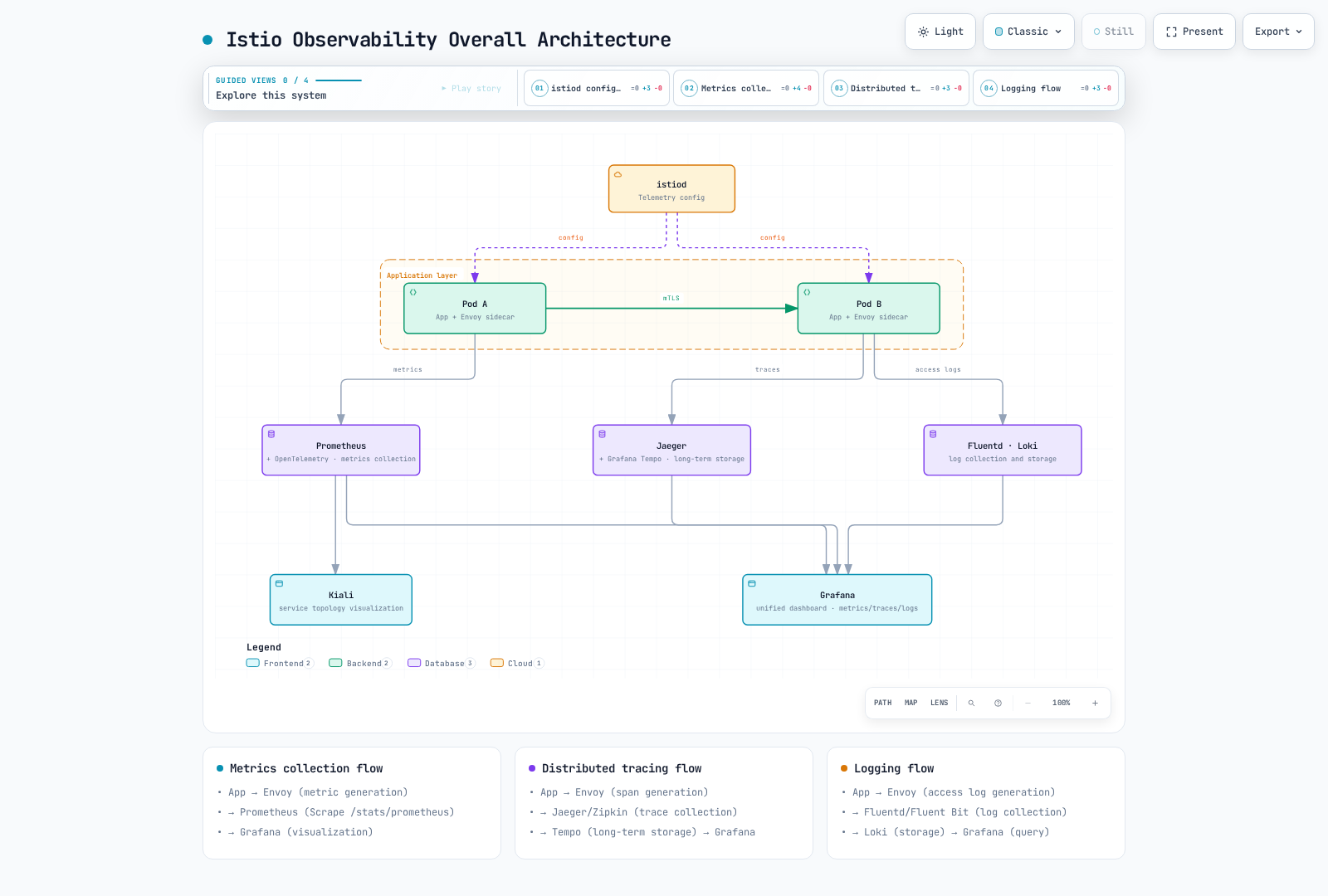The width and height of the screenshot is (1328, 896).
Task: Open the search magnifier in canvas toolbar
Action: click(x=971, y=703)
